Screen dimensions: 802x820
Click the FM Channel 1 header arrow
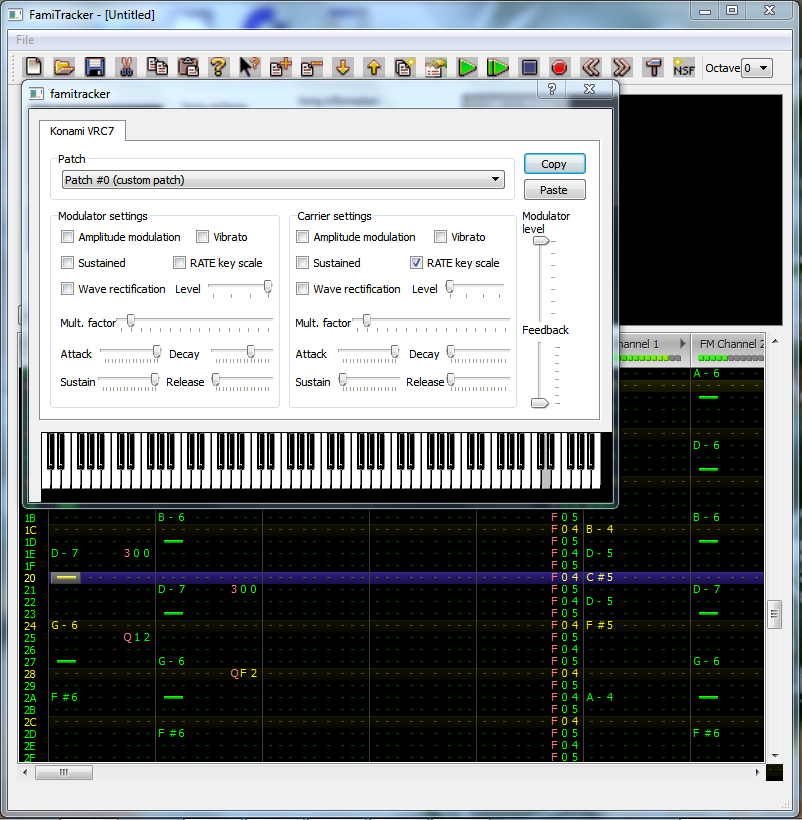pyautogui.click(x=683, y=344)
